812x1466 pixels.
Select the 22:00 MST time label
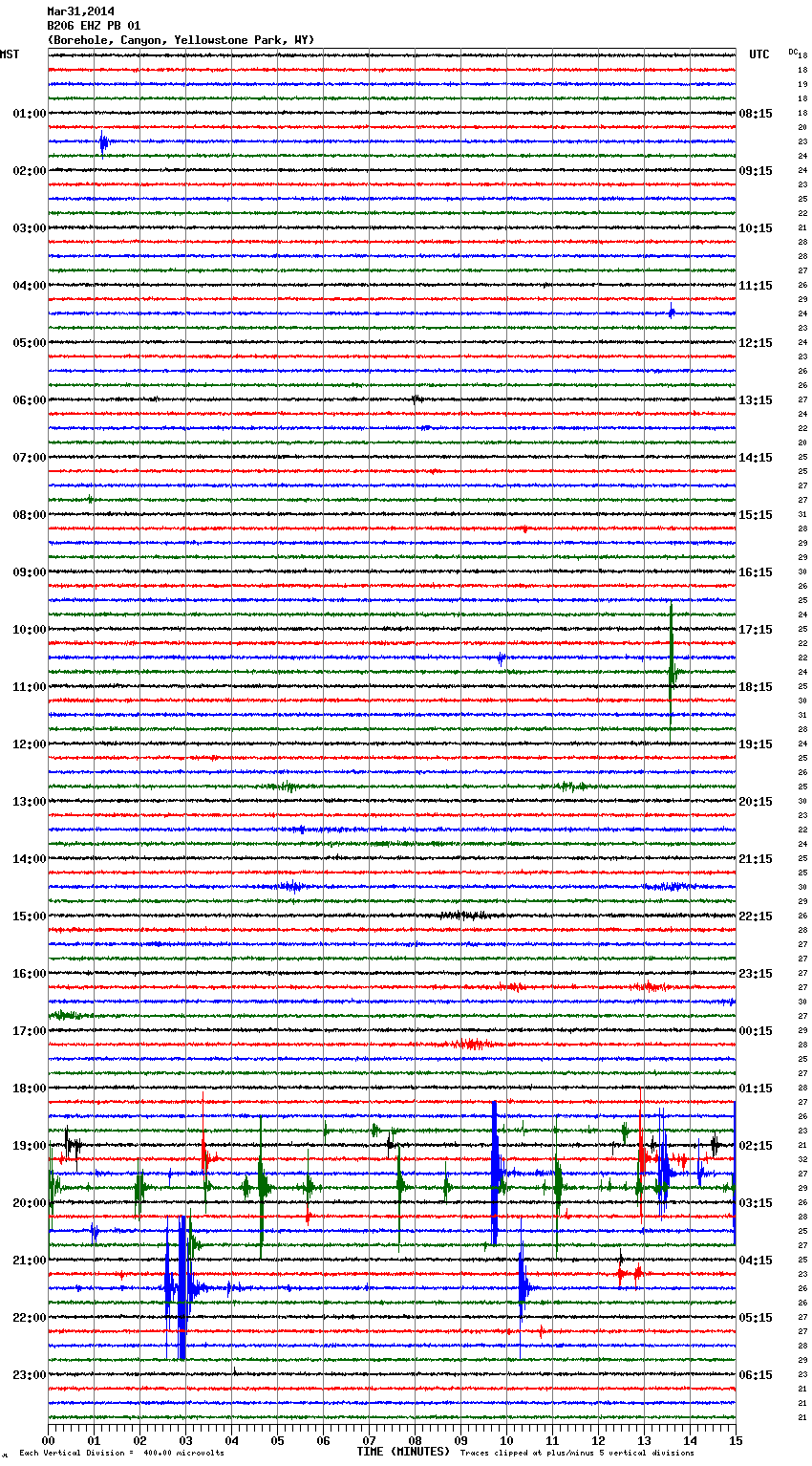tap(30, 1318)
